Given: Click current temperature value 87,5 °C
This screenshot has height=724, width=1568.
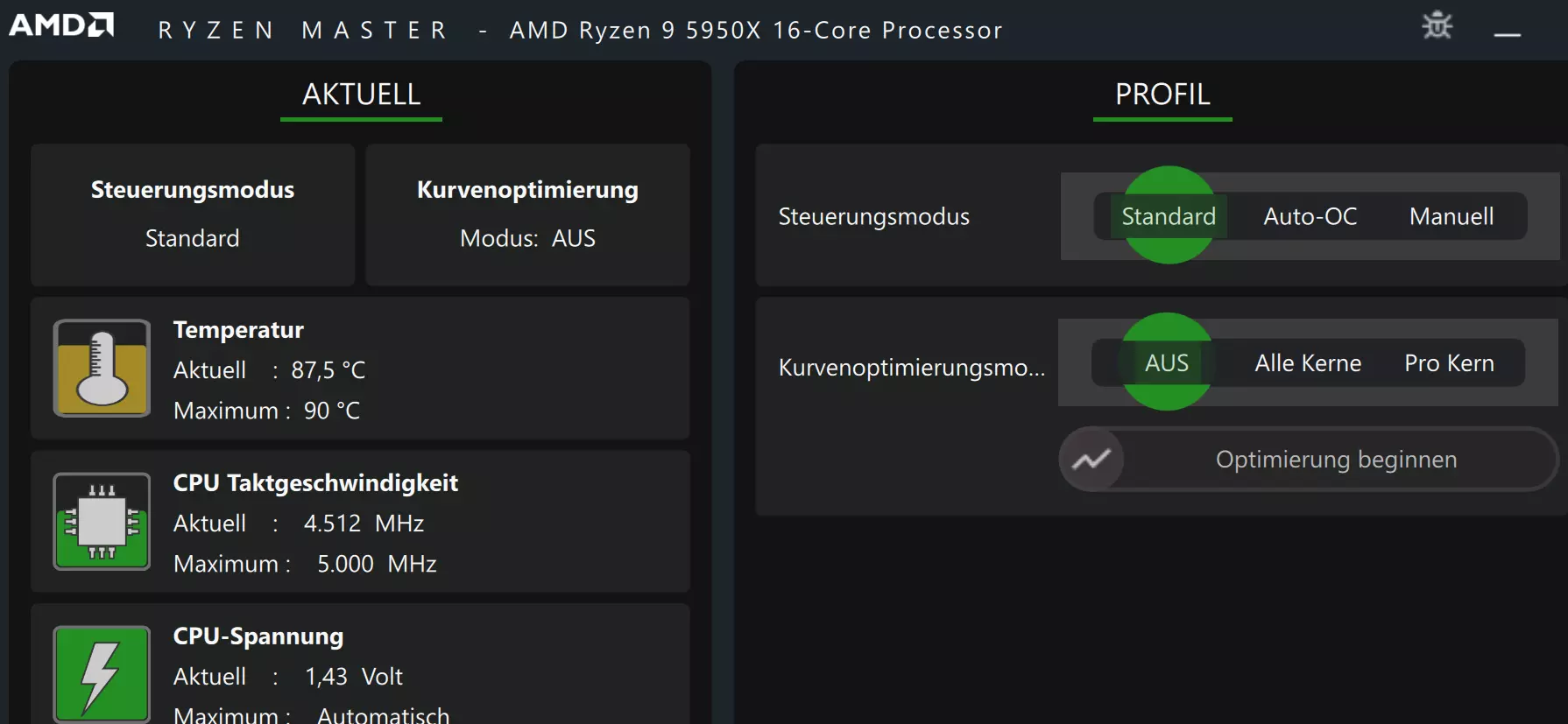Looking at the screenshot, I should (x=328, y=370).
